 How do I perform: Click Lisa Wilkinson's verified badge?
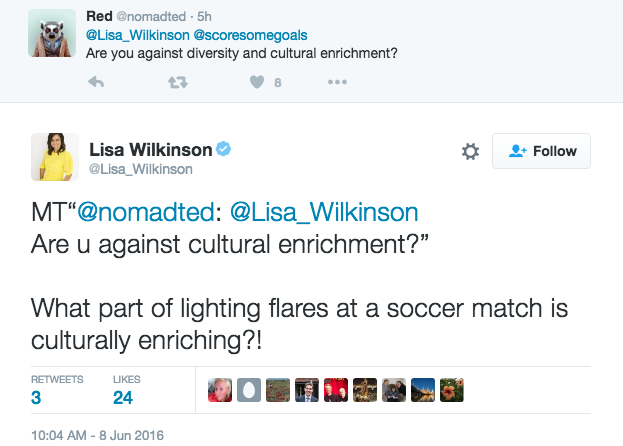click(x=225, y=150)
